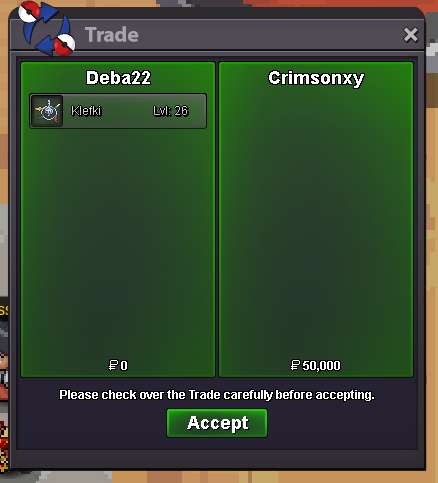Click the Pokédollar symbol beside 50,000

[x=295, y=365]
